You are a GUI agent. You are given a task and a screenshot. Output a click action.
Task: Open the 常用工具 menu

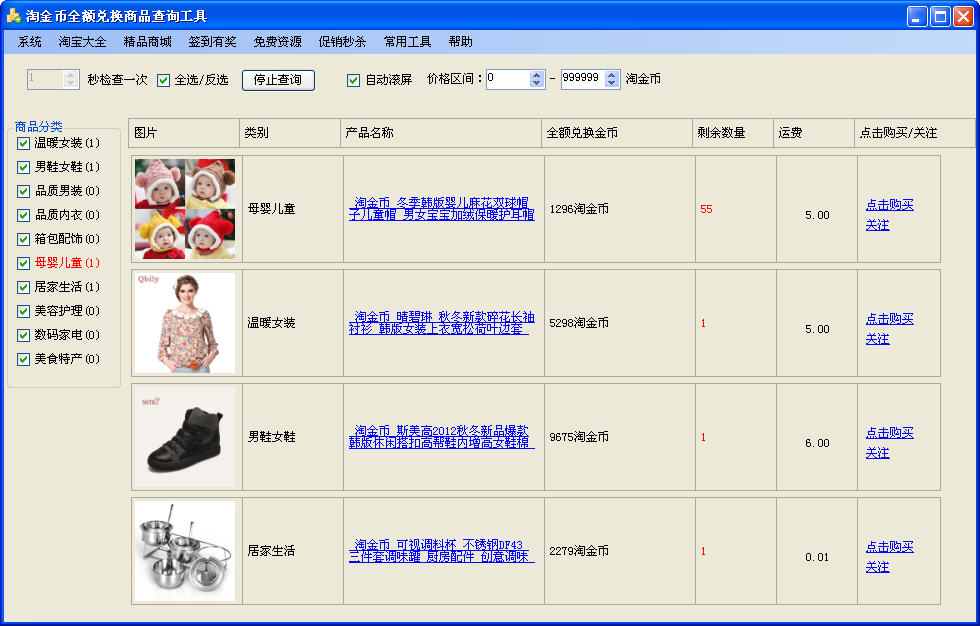[408, 42]
